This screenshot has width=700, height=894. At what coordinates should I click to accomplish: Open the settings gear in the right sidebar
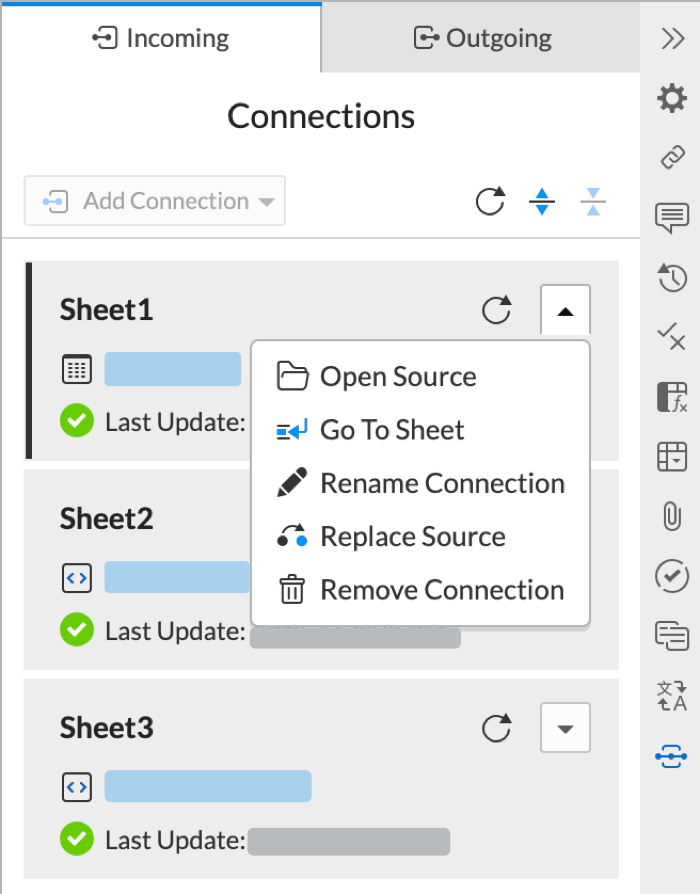pos(671,98)
